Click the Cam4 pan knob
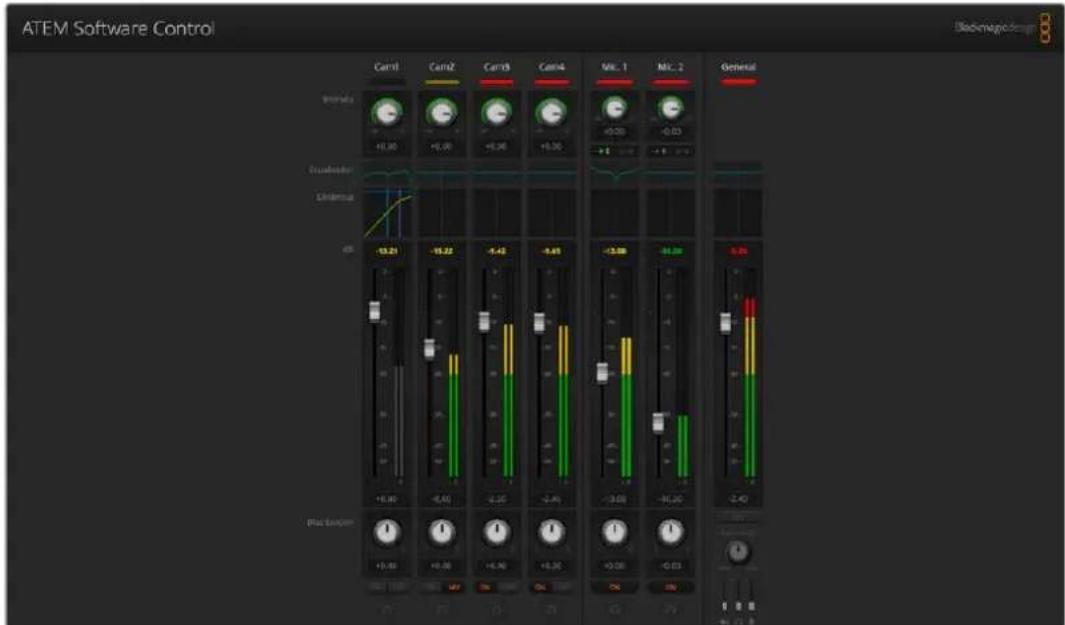Screen dimensions: 1065x625 pos(552,533)
